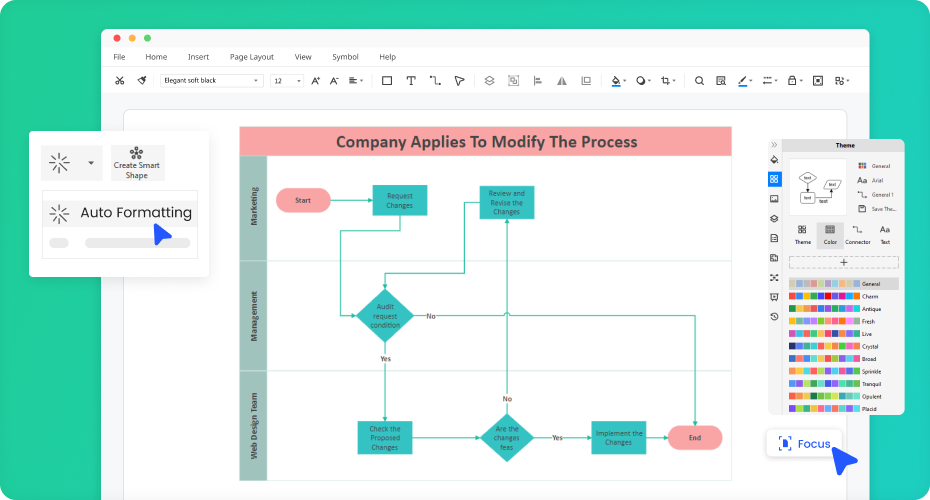Select the Text tool in toolbar
The image size is (930, 500).
pos(411,80)
